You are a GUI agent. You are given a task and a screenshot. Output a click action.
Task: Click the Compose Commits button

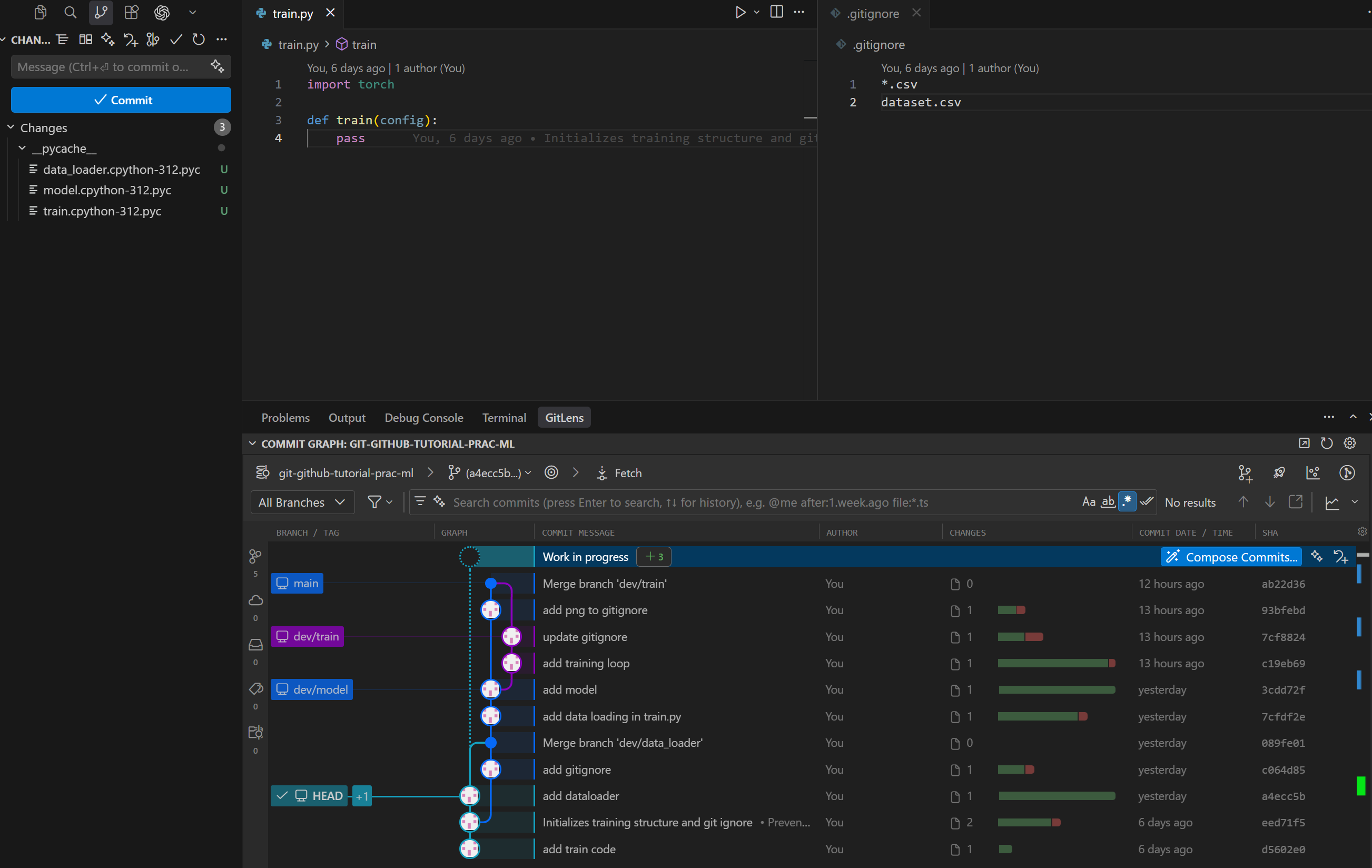click(1232, 557)
